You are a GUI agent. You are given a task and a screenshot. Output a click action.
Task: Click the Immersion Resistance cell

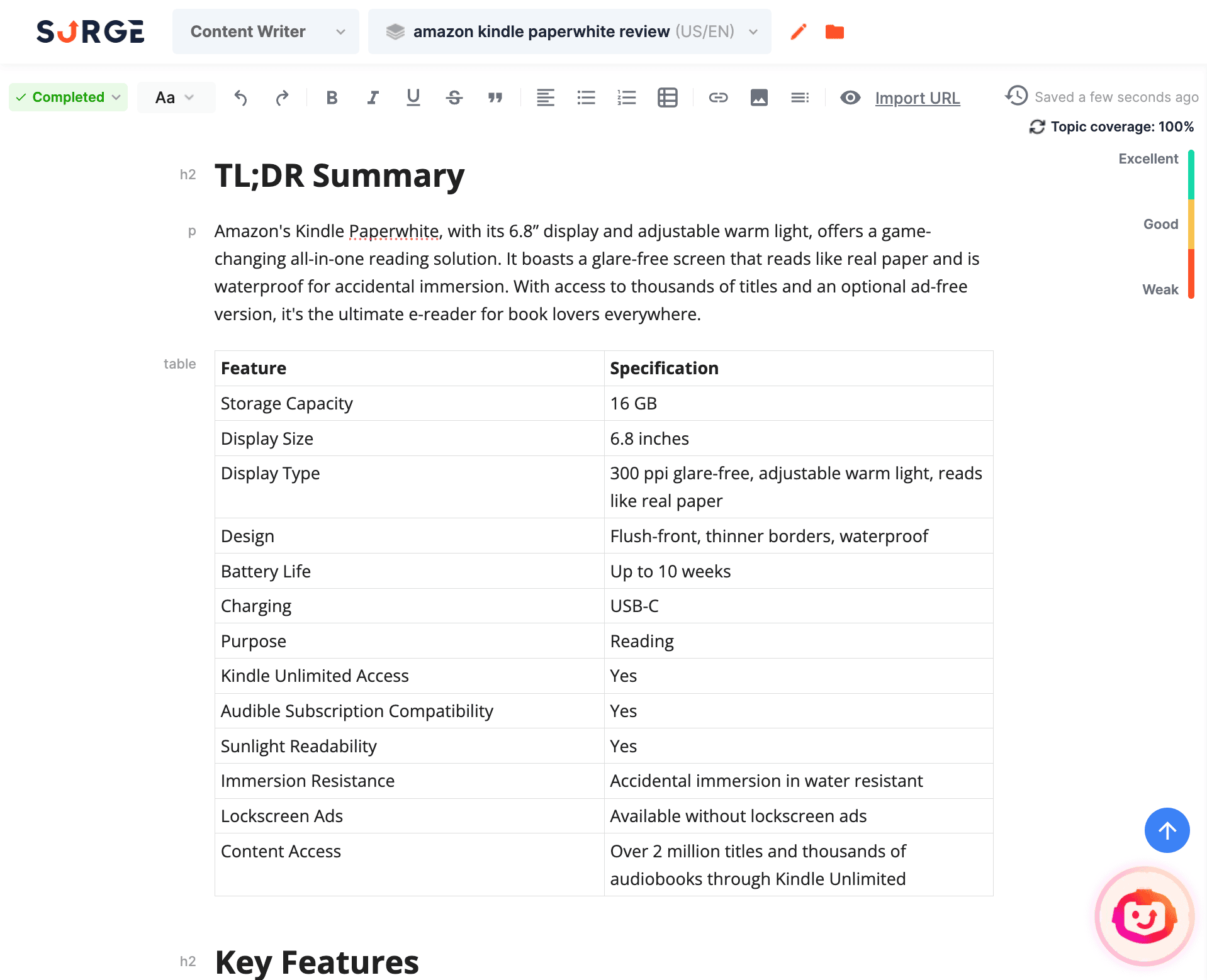click(x=409, y=781)
